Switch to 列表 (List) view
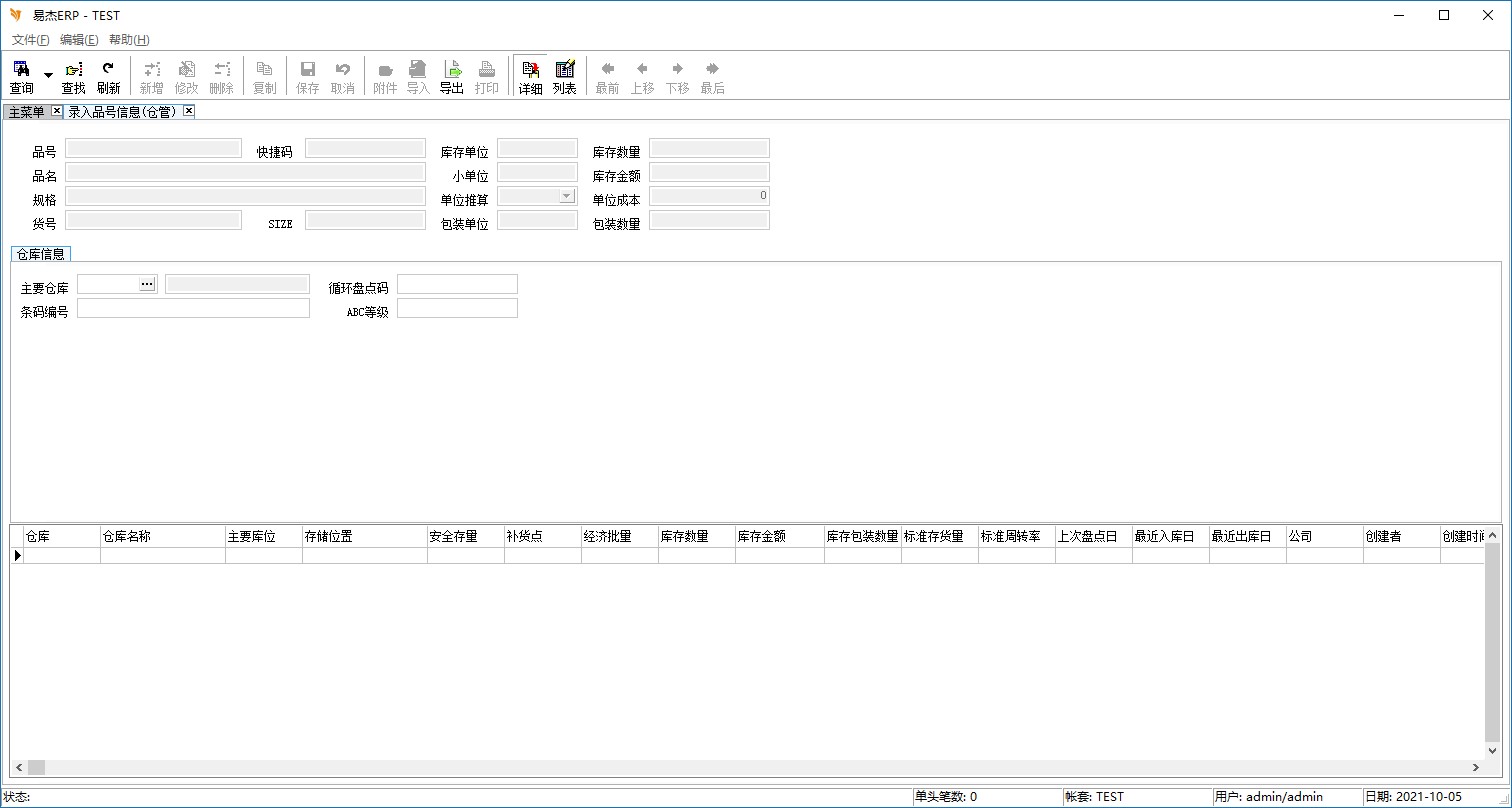 tap(565, 77)
